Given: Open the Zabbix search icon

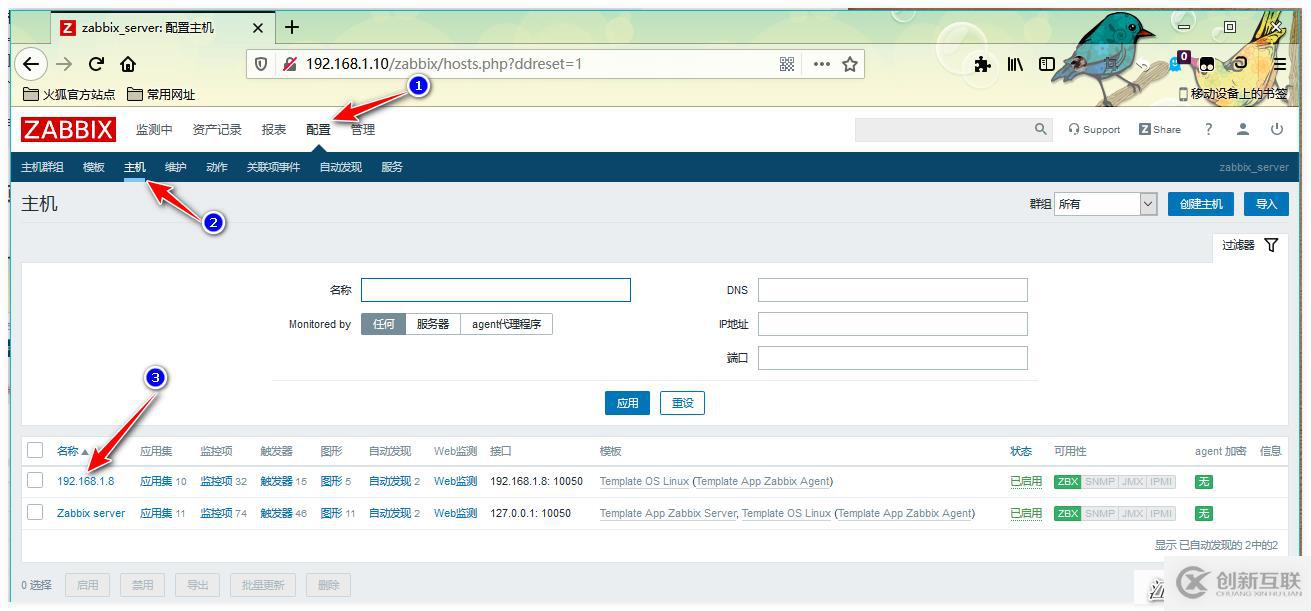Looking at the screenshot, I should pos(1040,129).
